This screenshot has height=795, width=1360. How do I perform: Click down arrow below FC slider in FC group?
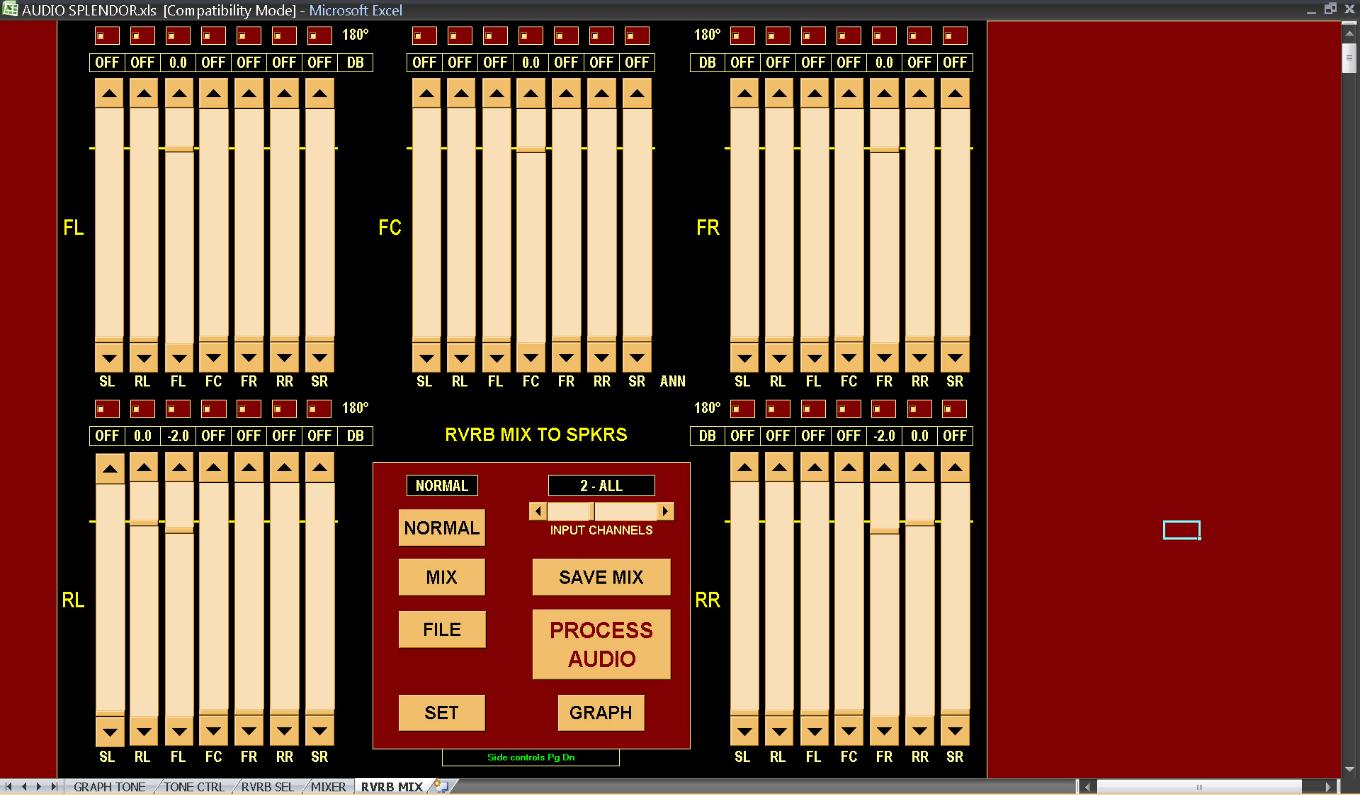[531, 358]
